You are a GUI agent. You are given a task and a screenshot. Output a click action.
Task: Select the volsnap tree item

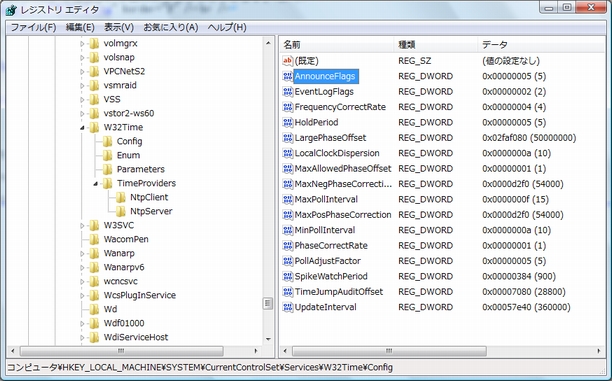(x=119, y=57)
